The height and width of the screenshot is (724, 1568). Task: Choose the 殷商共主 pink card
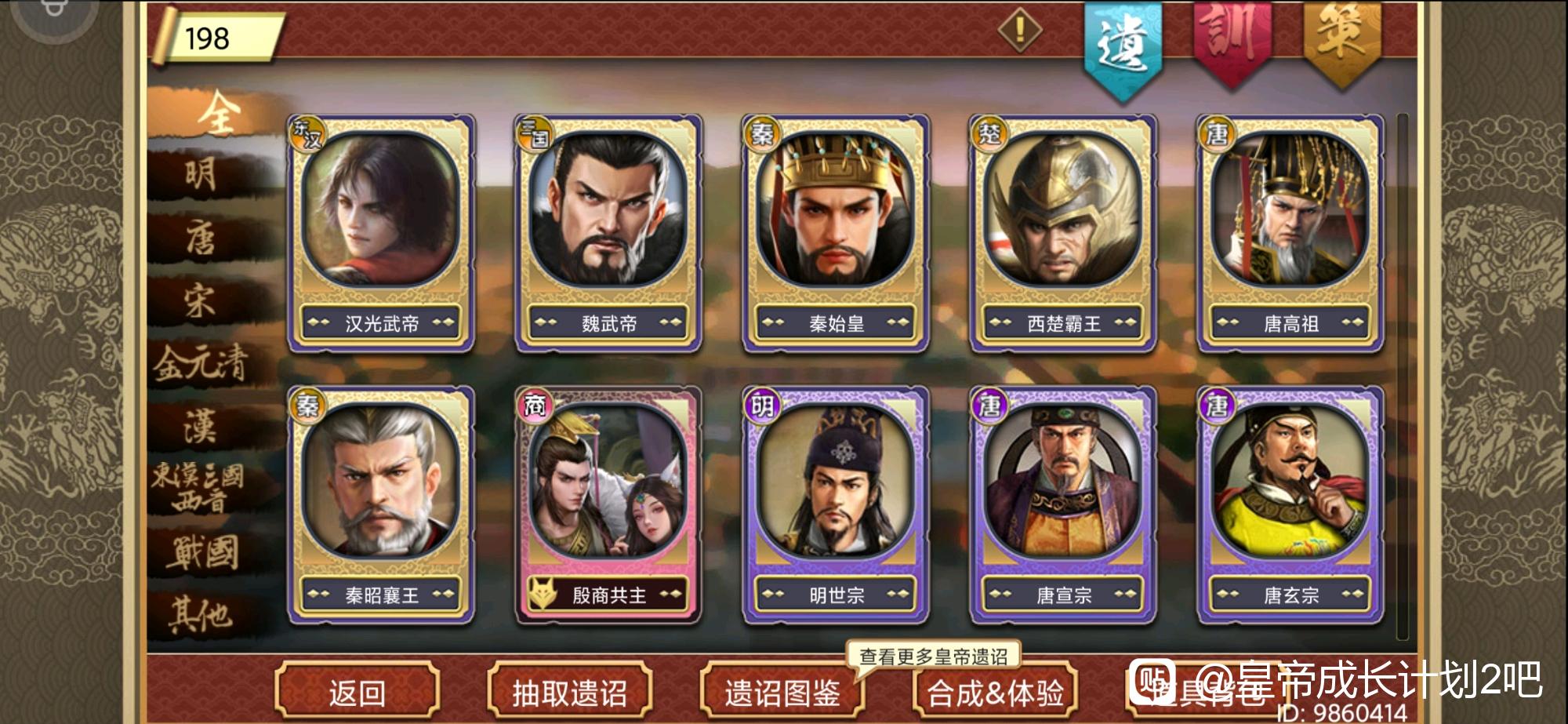tap(608, 505)
